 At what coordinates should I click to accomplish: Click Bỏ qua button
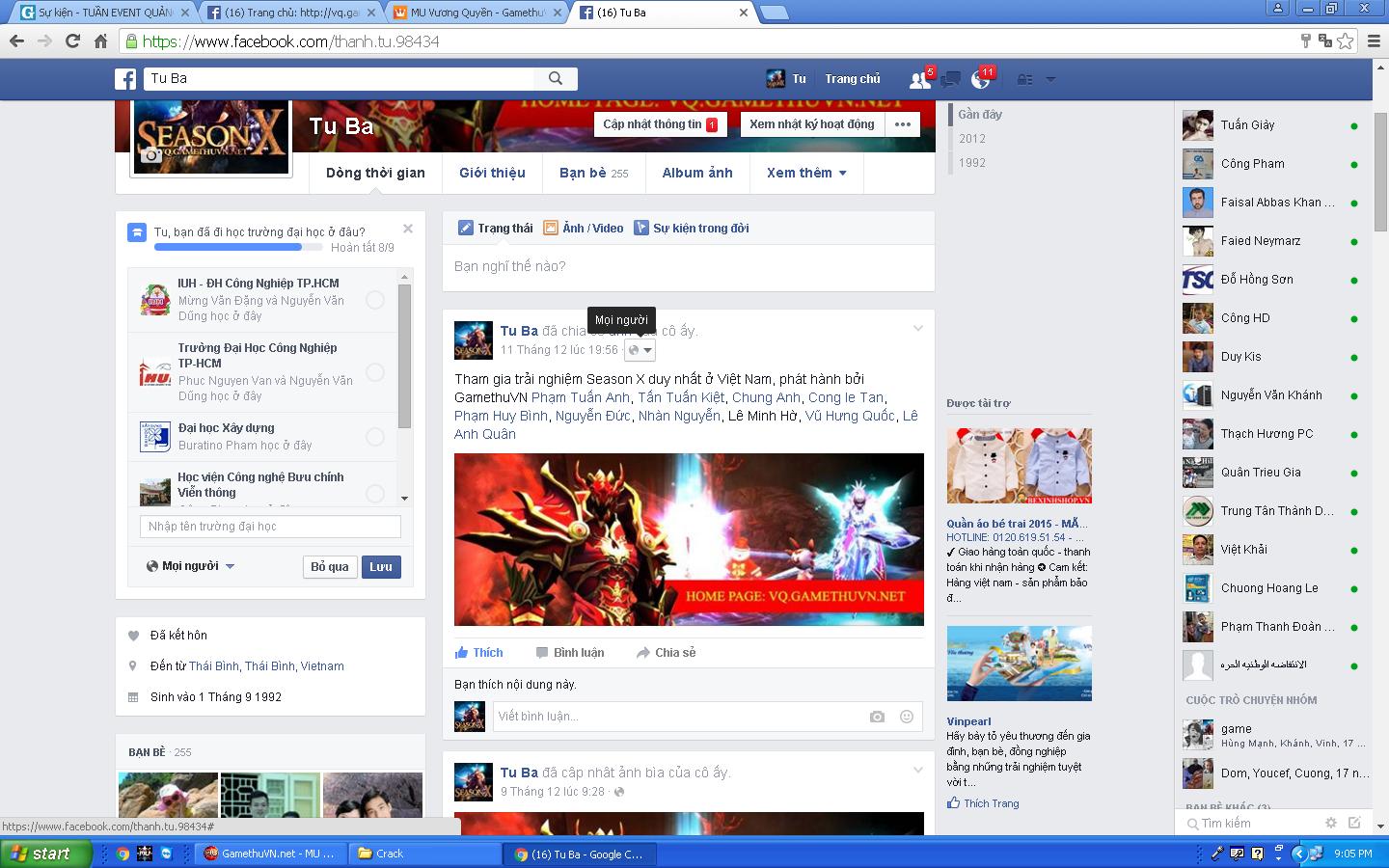pos(330,567)
